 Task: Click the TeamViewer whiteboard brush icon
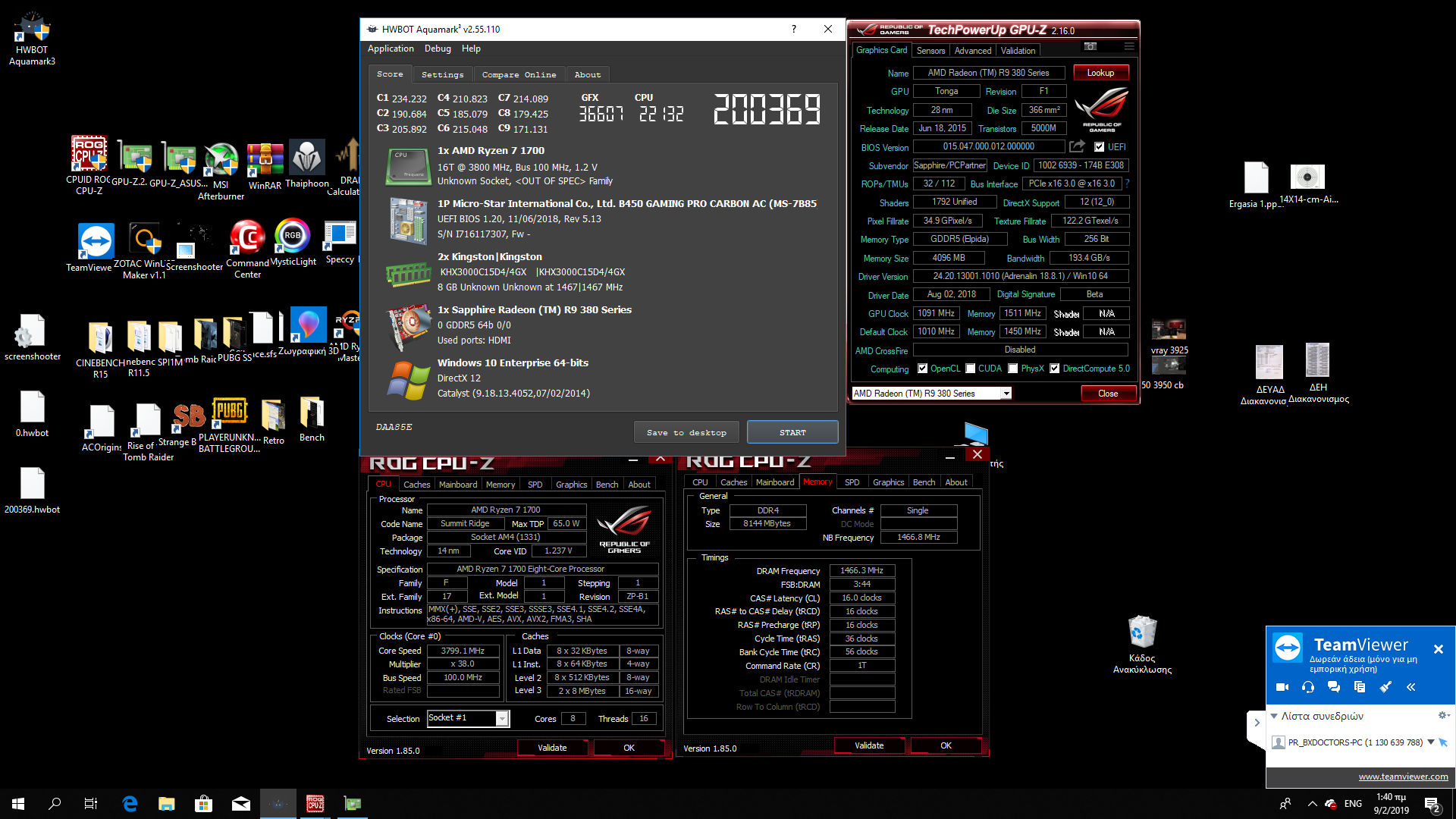click(x=1385, y=687)
